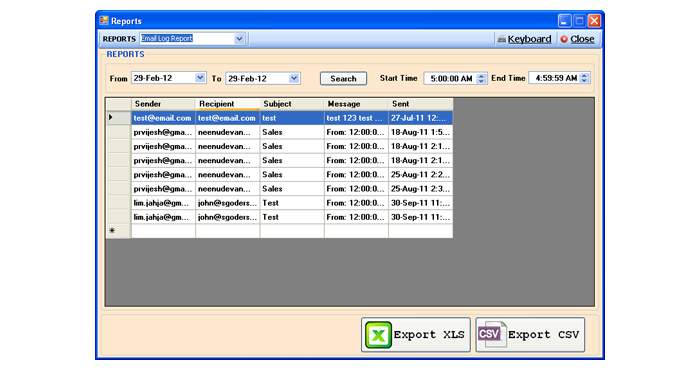Click the 'test 123 test' message cell
Screen dimensions: 700x371
coord(356,118)
